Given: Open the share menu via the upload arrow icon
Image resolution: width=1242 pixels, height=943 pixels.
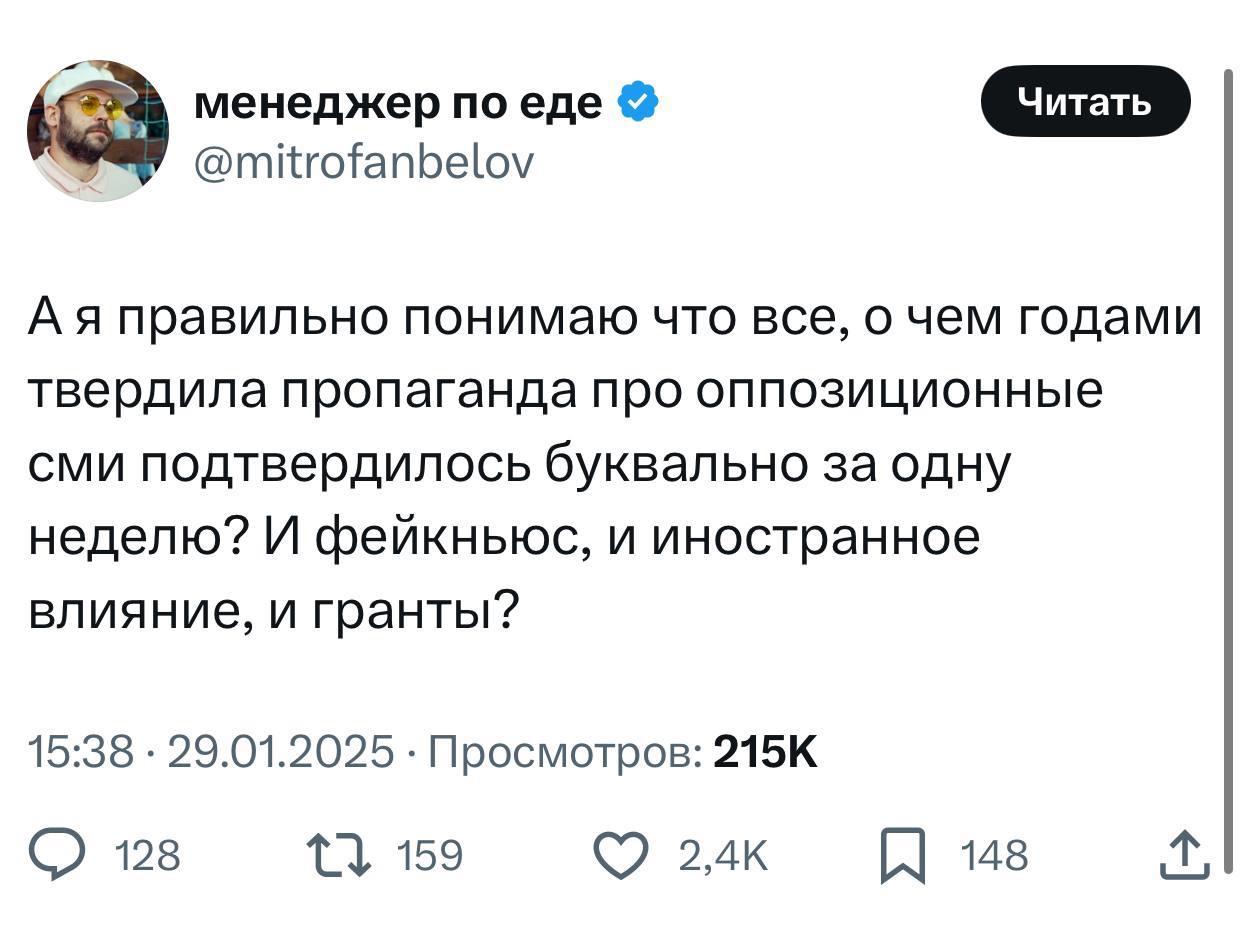Looking at the screenshot, I should [1180, 856].
